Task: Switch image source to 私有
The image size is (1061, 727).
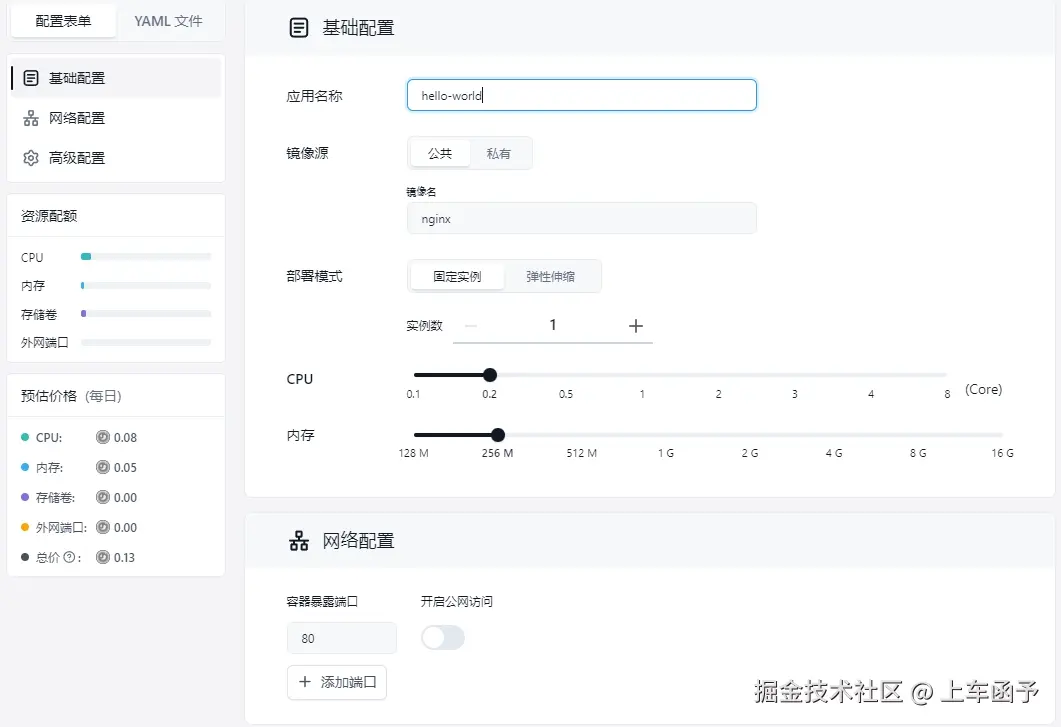Action: (x=501, y=153)
